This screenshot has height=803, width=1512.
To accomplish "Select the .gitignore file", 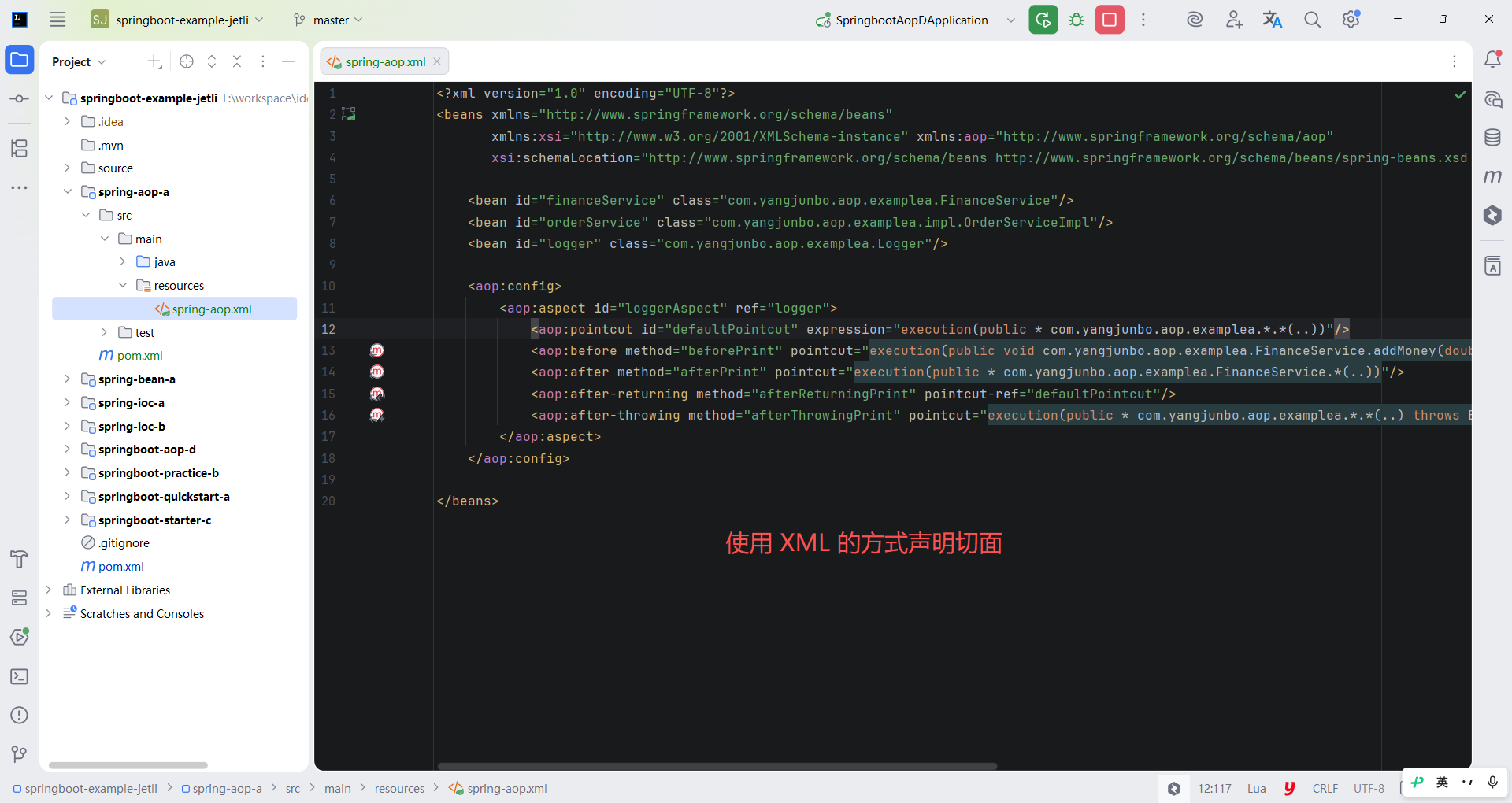I will click(x=116, y=542).
